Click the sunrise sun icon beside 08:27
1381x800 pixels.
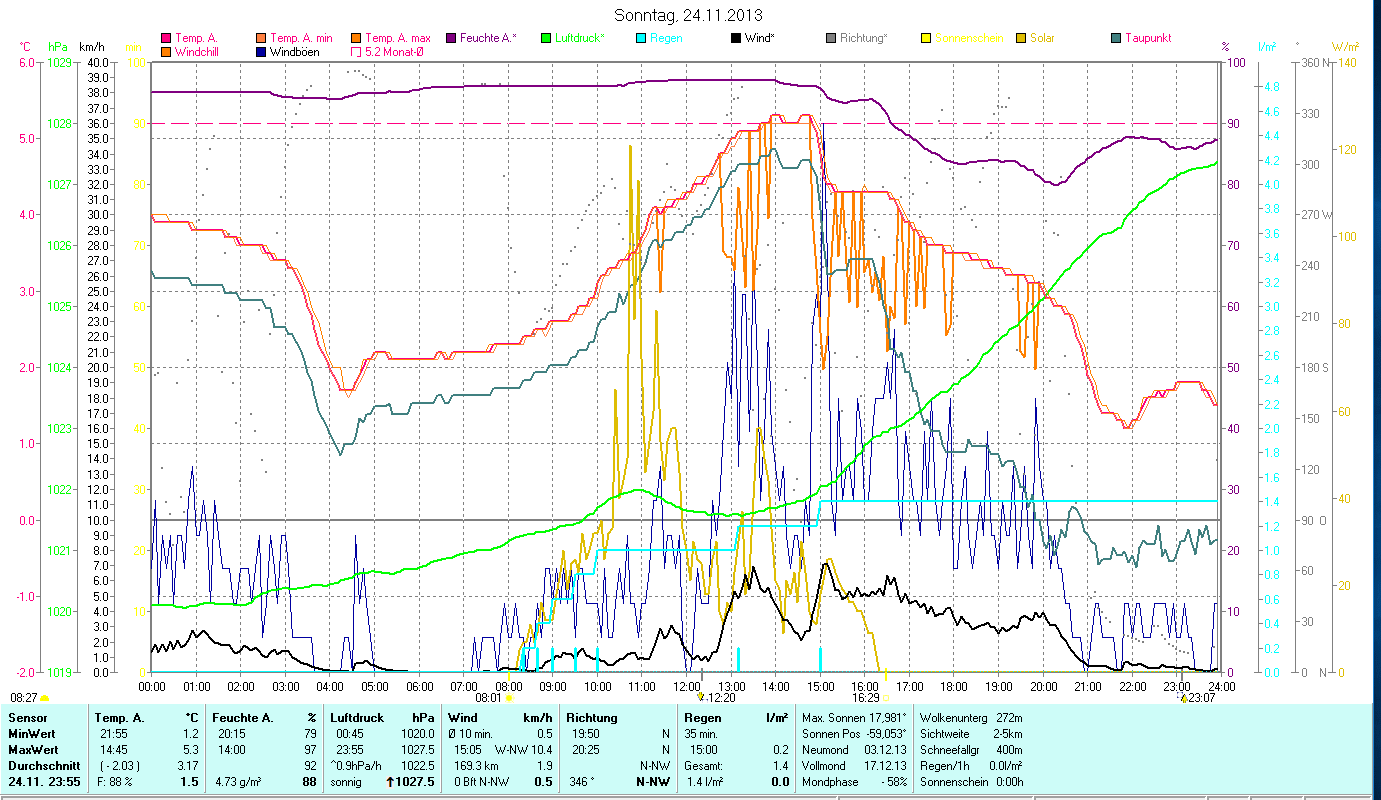(x=44, y=698)
